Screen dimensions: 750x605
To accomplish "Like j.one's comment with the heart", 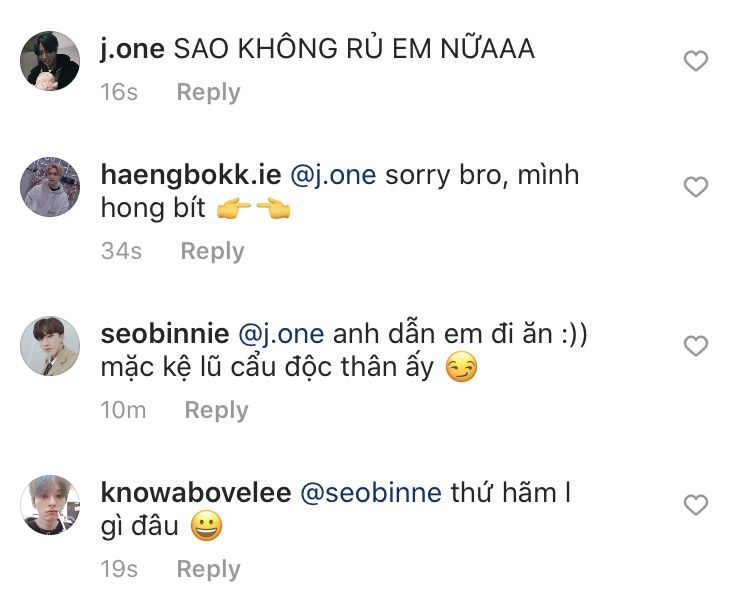I will pyautogui.click(x=695, y=62).
